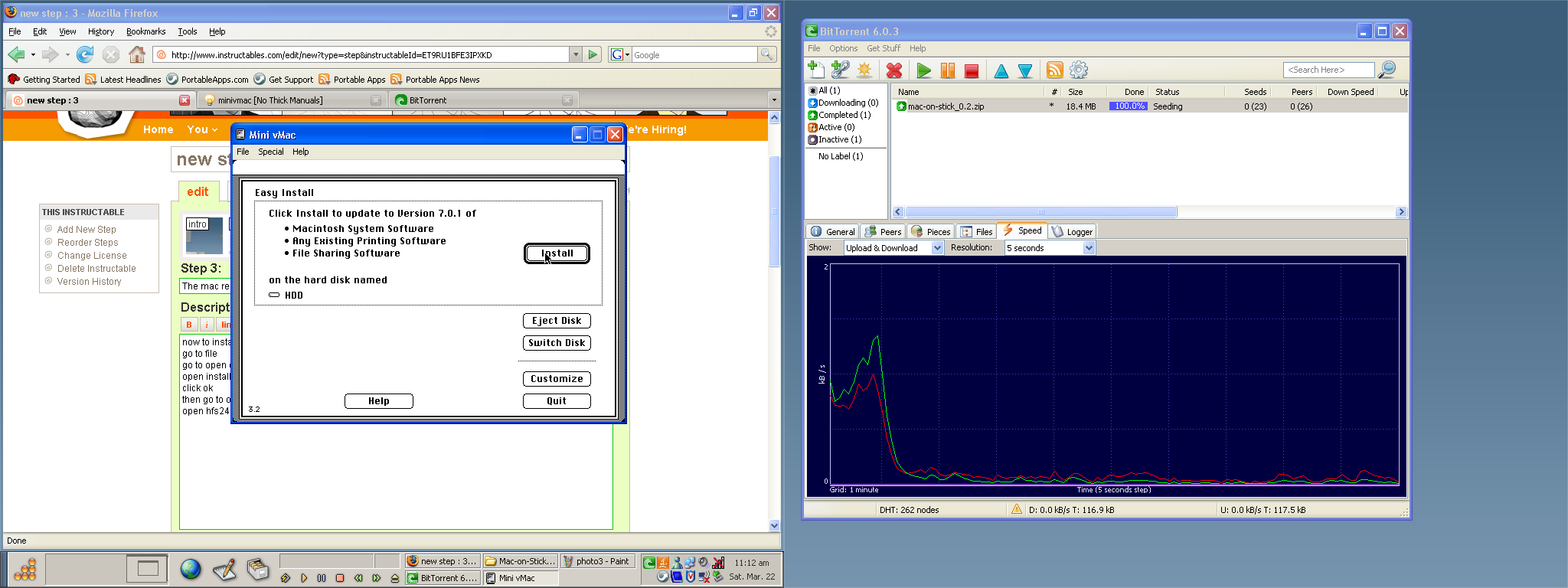Click Switch Disk button
The width and height of the screenshot is (1568, 588).
tap(557, 343)
